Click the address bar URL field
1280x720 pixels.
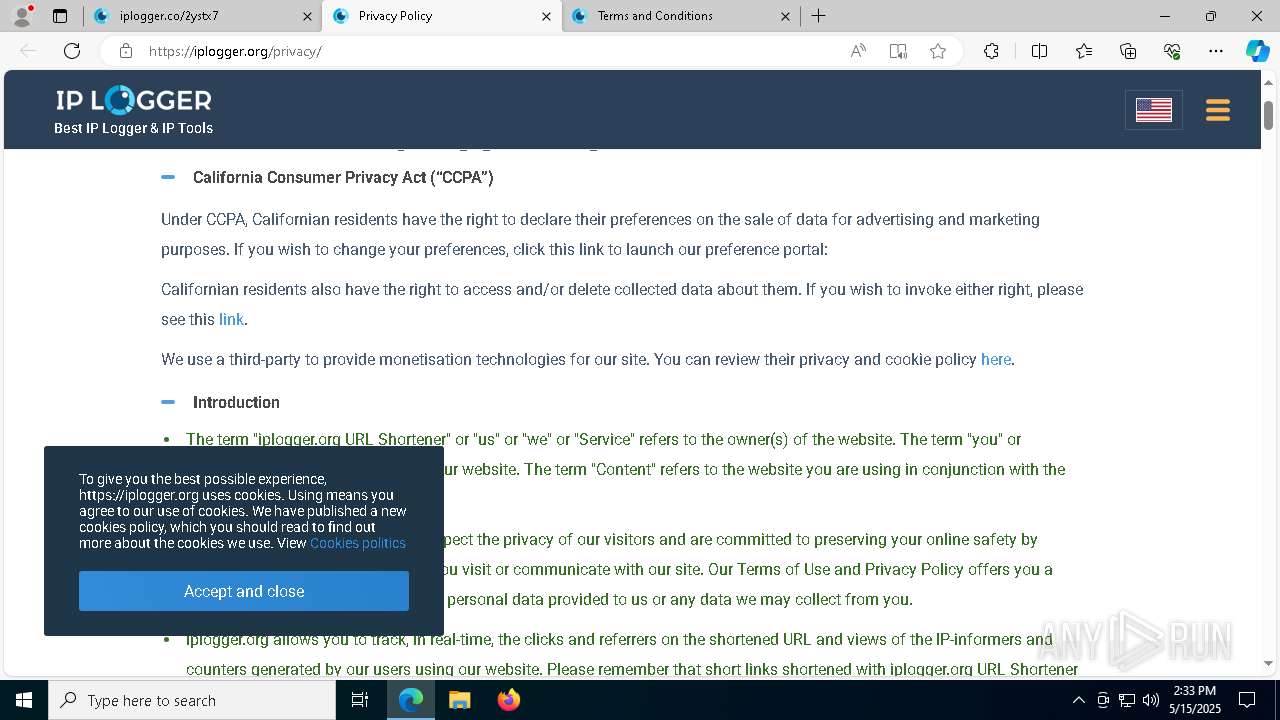pyautogui.click(x=490, y=51)
